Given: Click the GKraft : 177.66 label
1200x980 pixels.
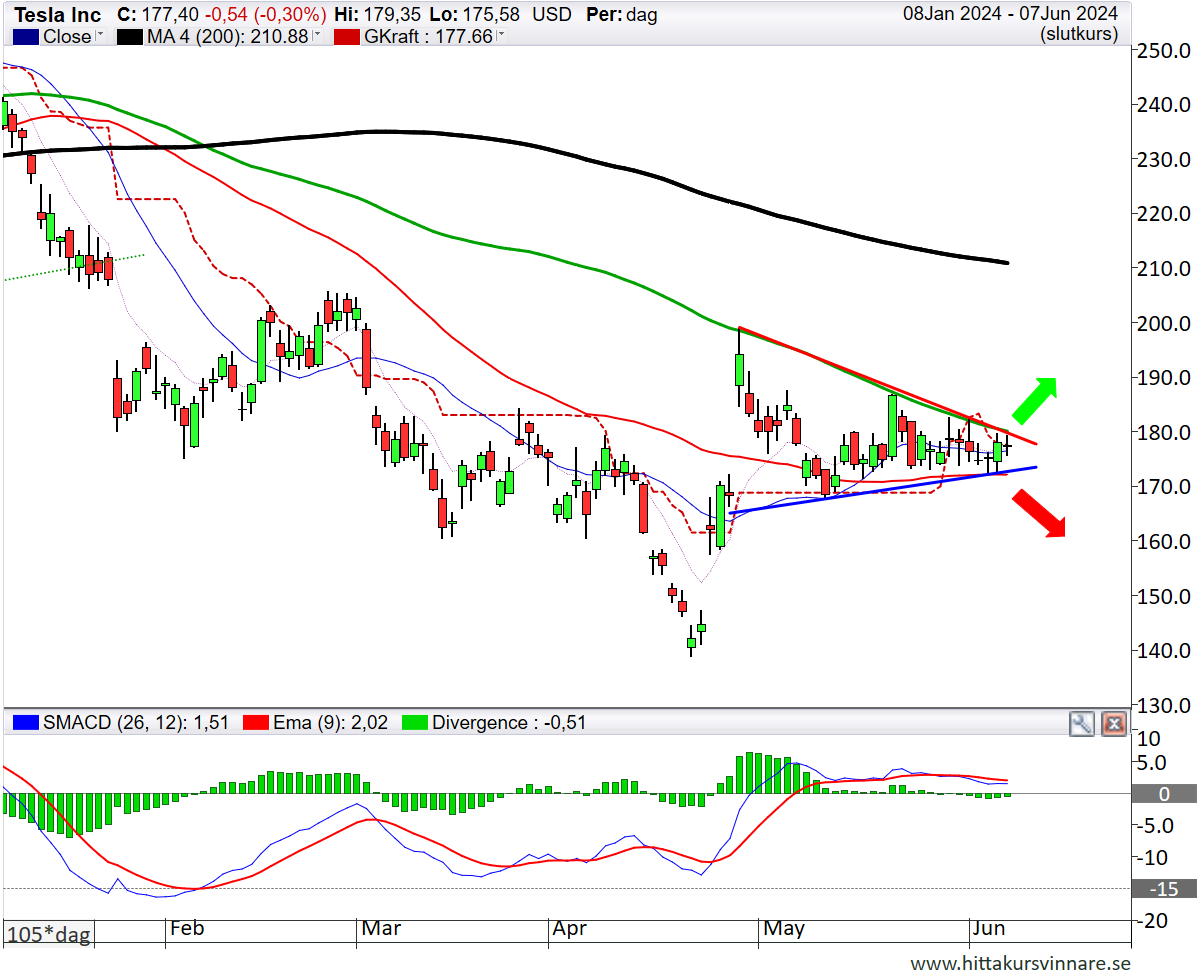Looking at the screenshot, I should (x=430, y=36).
